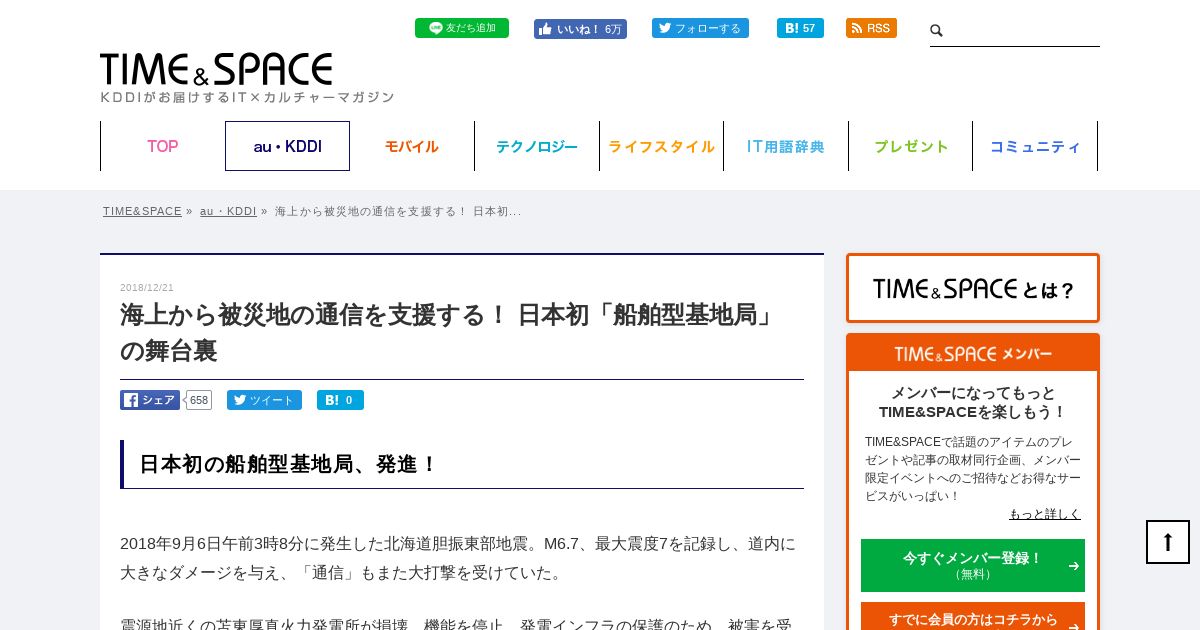The width and height of the screenshot is (1200, 630).
Task: Open the コミュニティ navigation tab
Action: click(1035, 146)
